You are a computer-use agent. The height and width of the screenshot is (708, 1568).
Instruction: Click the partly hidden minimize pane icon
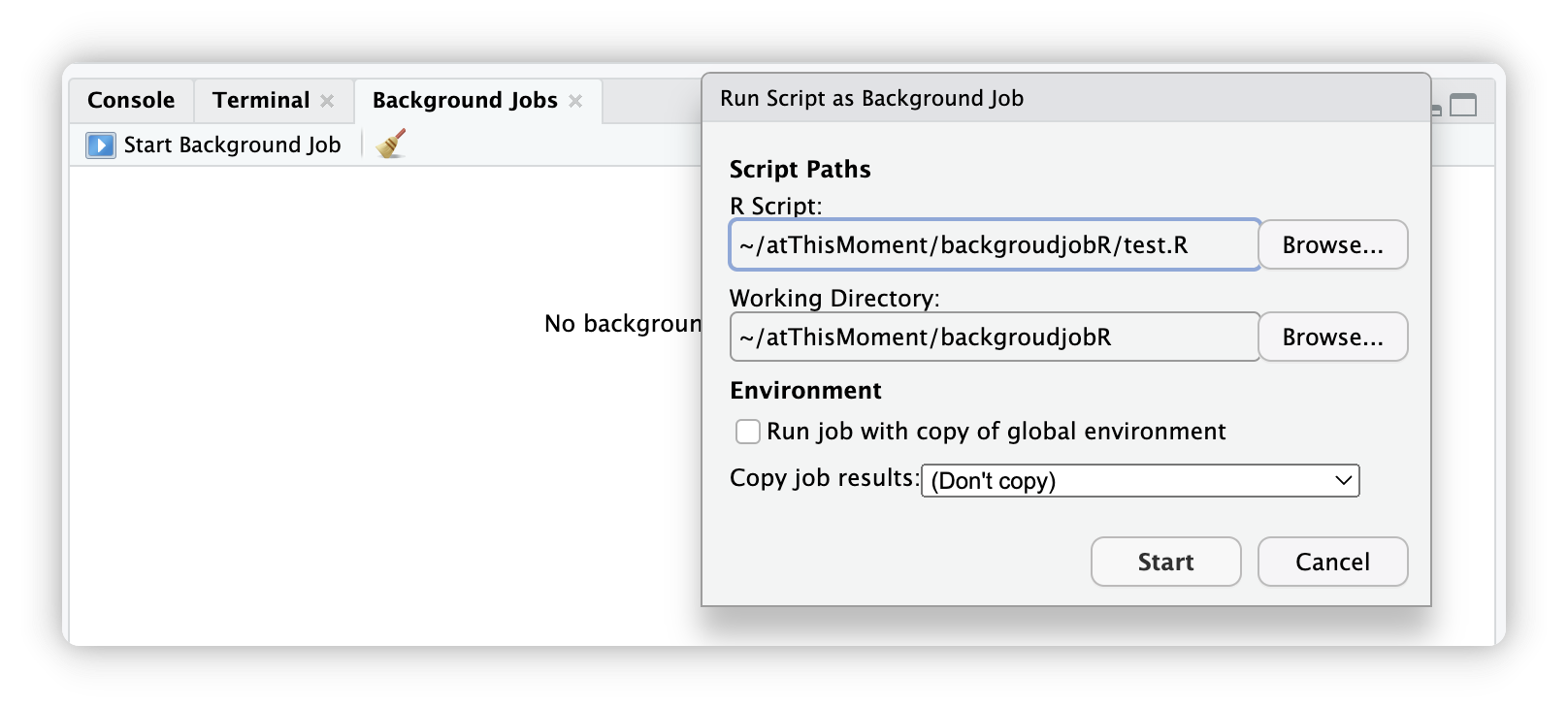point(1436,110)
